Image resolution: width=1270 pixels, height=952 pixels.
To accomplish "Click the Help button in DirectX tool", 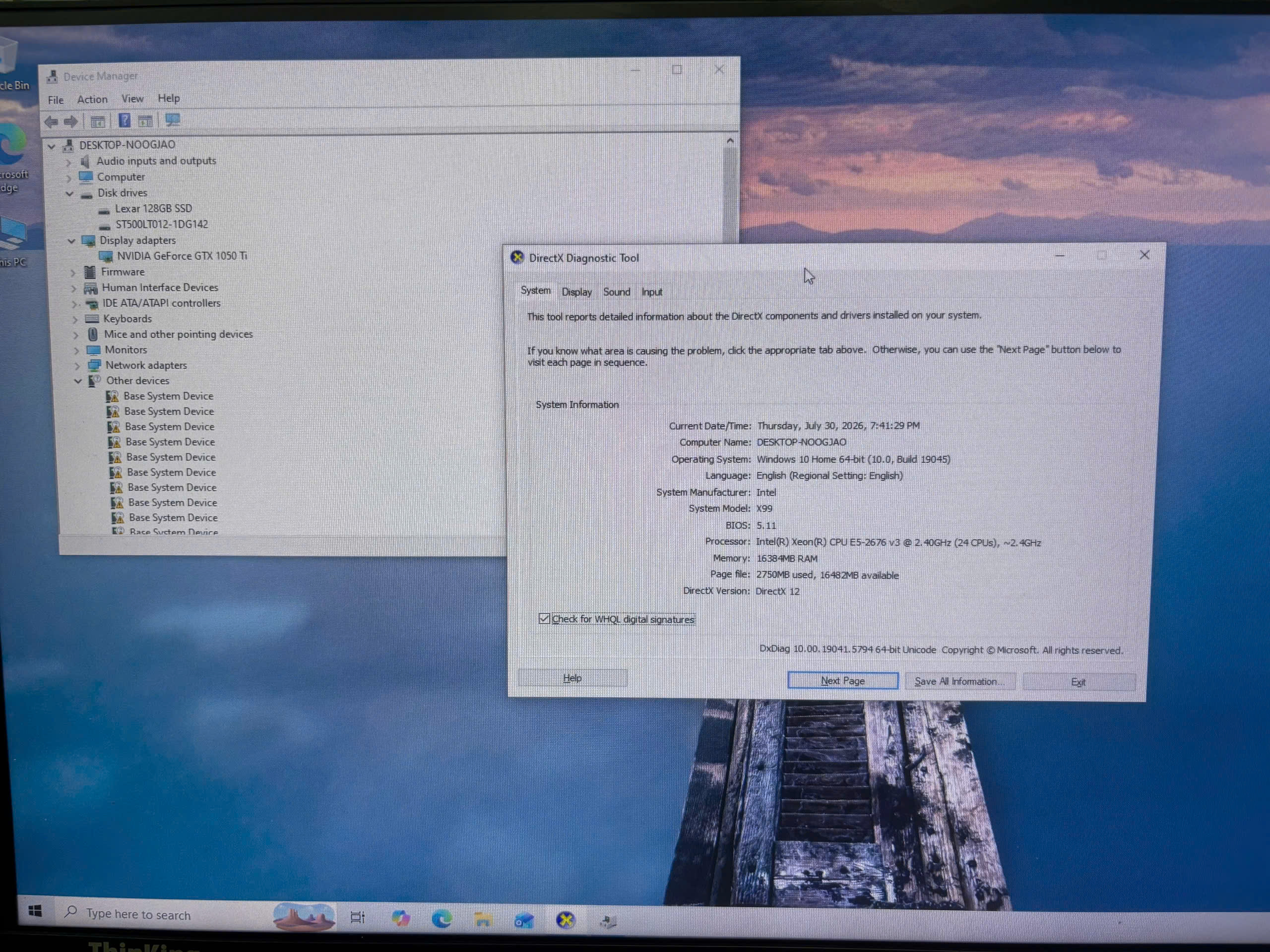I will 572,678.
